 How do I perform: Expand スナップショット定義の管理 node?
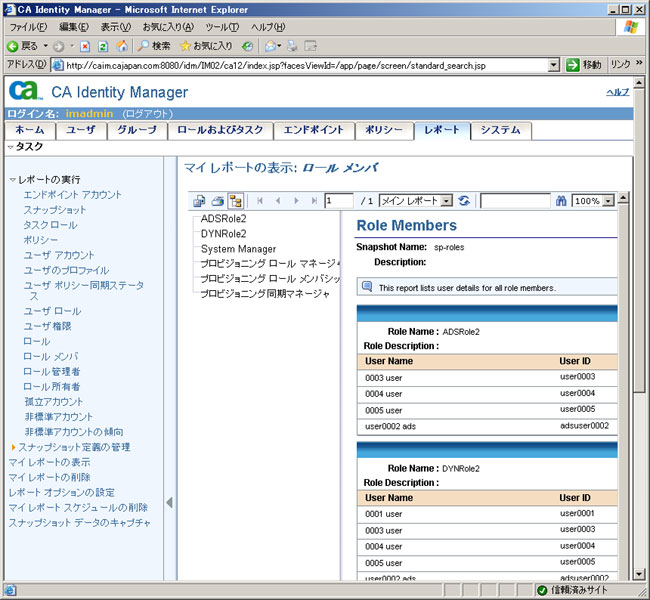point(13,447)
